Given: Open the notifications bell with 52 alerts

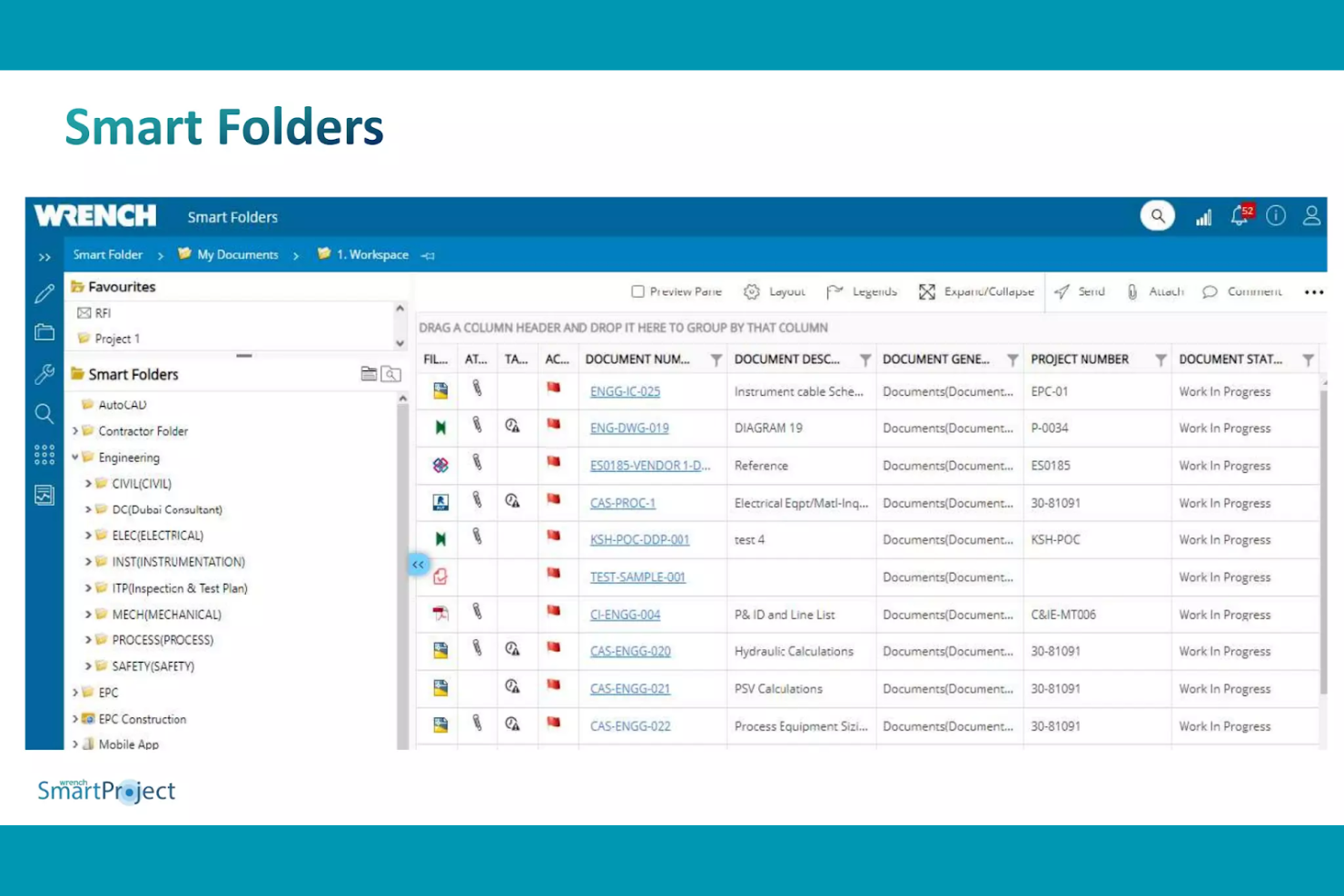Looking at the screenshot, I should (x=1239, y=216).
